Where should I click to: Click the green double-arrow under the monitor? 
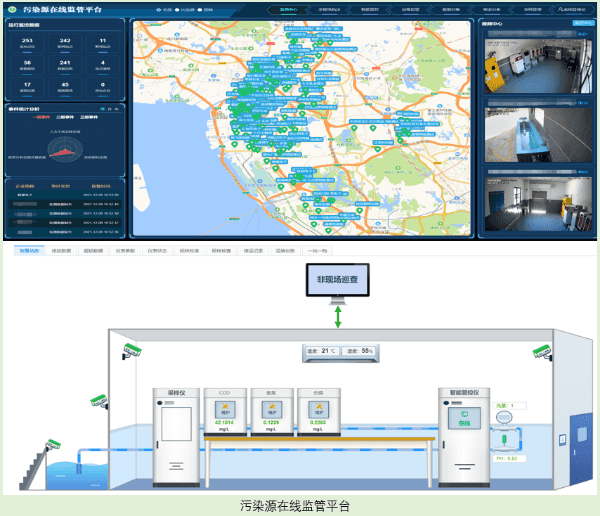(337, 320)
